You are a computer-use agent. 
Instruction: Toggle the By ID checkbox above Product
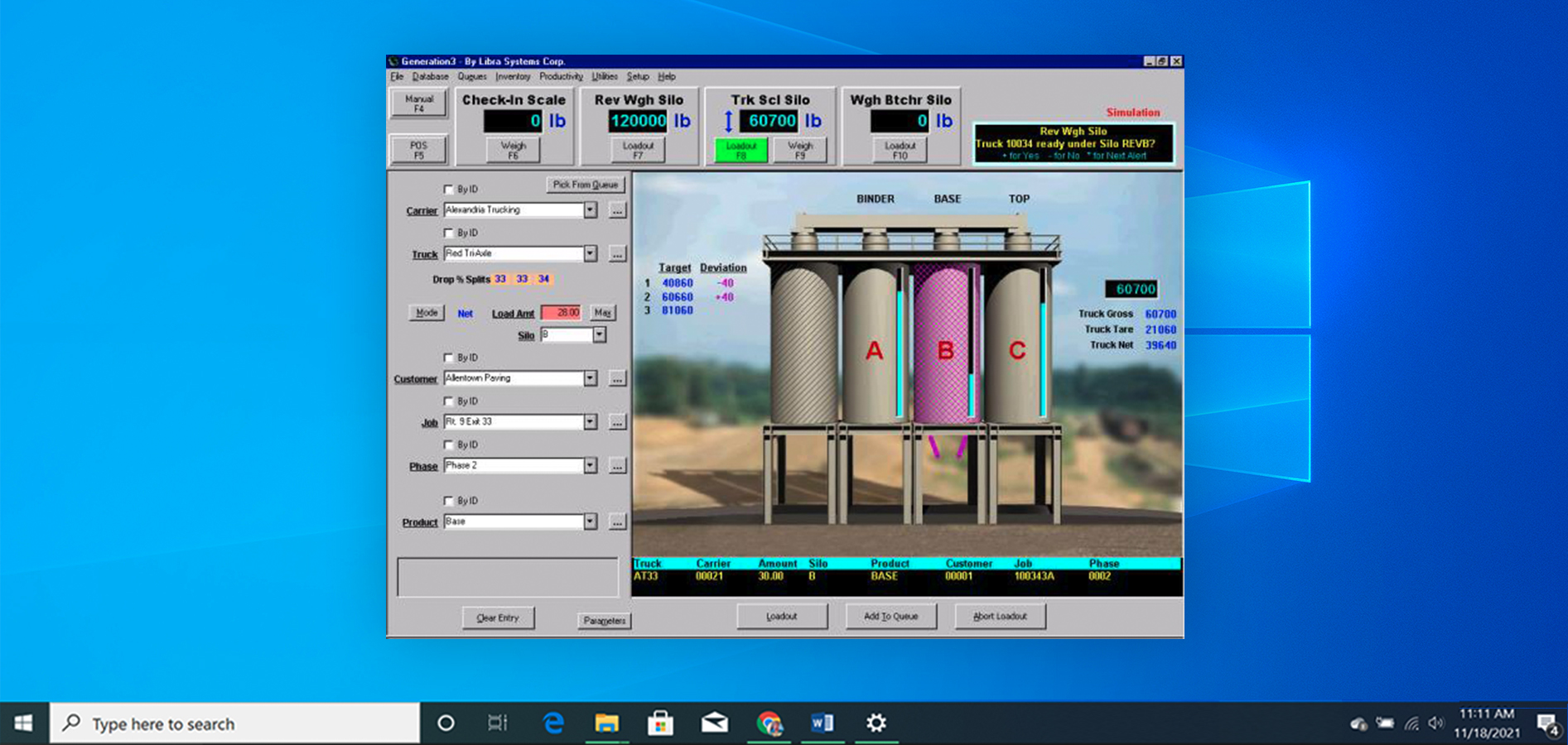point(449,502)
